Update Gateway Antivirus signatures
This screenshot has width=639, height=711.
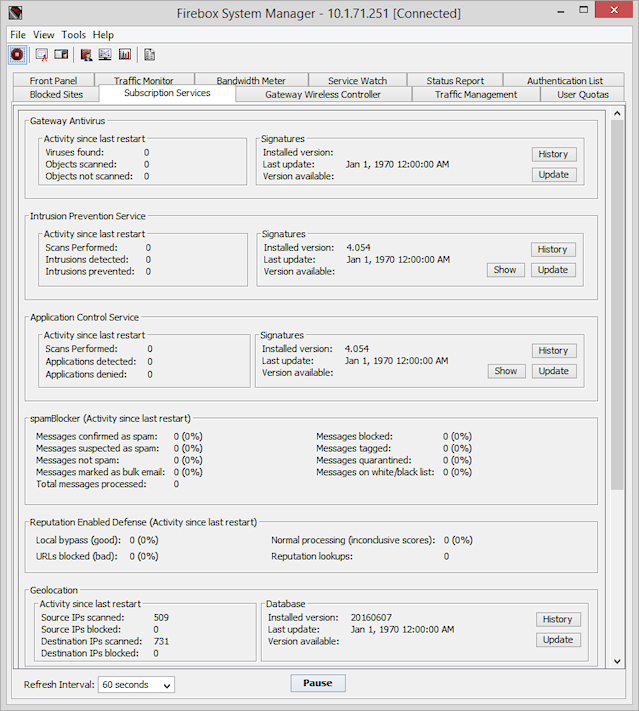tap(553, 174)
